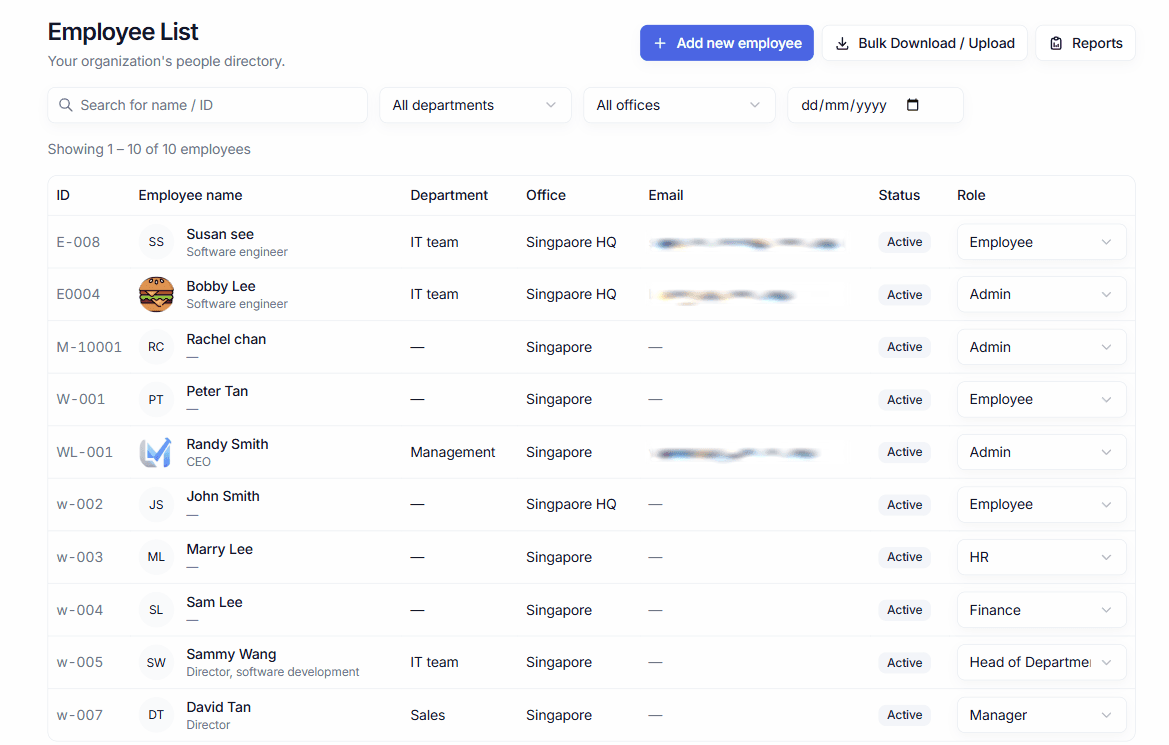This screenshot has height=745, width=1169.
Task: Click the Sammy Wang name
Action: [231, 655]
